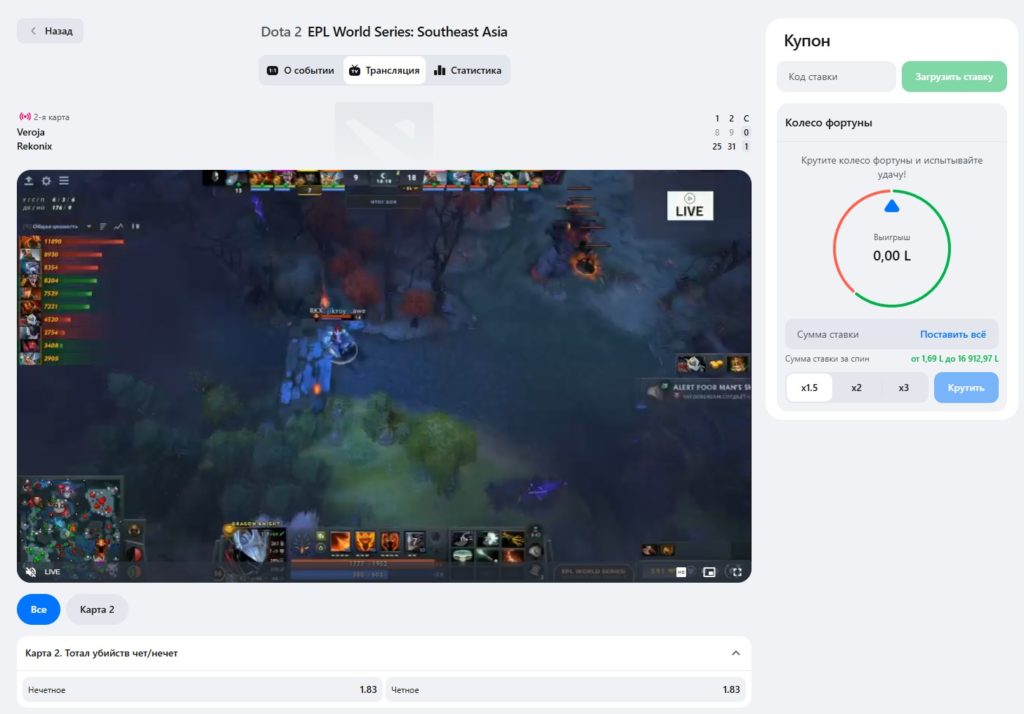
Task: Bet on Нечетное at 1.83
Action: (202, 690)
